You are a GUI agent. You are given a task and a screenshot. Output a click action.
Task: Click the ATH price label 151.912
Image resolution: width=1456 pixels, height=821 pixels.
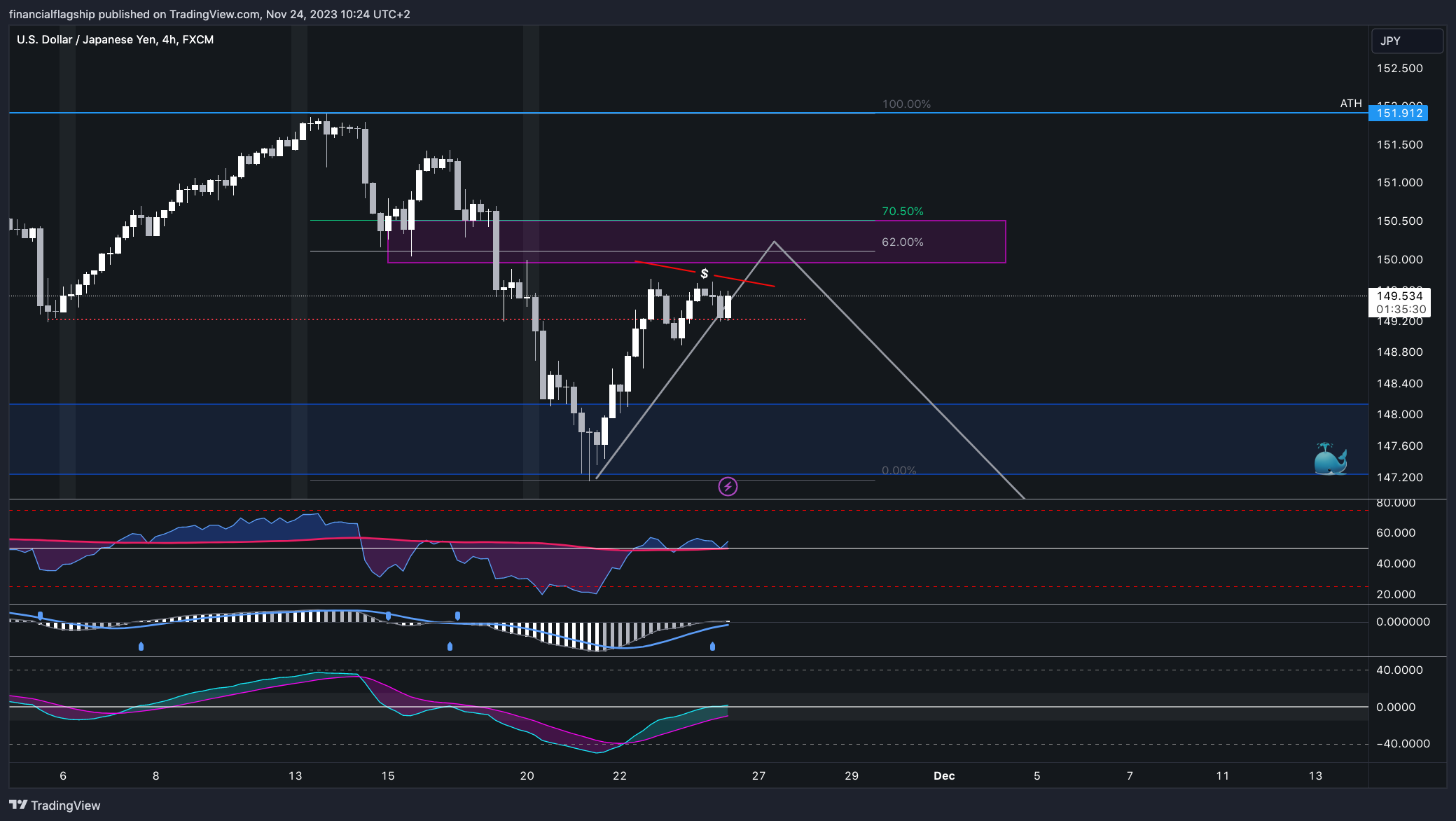(x=1398, y=113)
